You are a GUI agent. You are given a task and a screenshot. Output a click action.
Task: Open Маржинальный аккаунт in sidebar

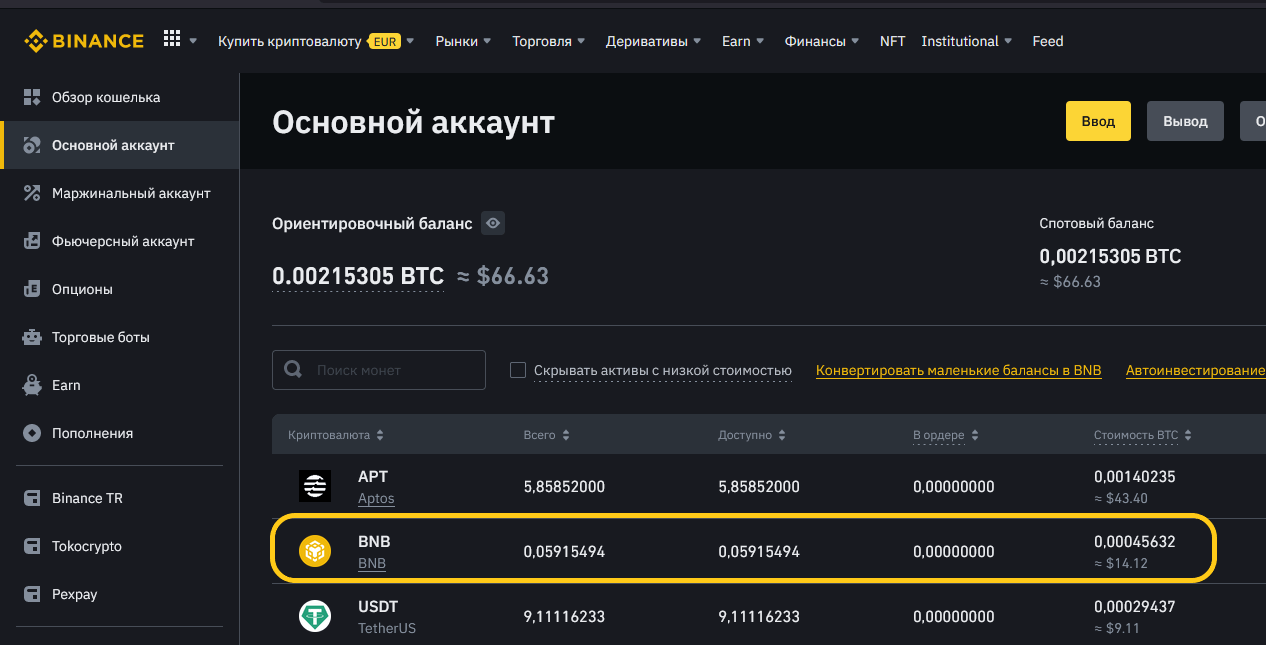131,193
